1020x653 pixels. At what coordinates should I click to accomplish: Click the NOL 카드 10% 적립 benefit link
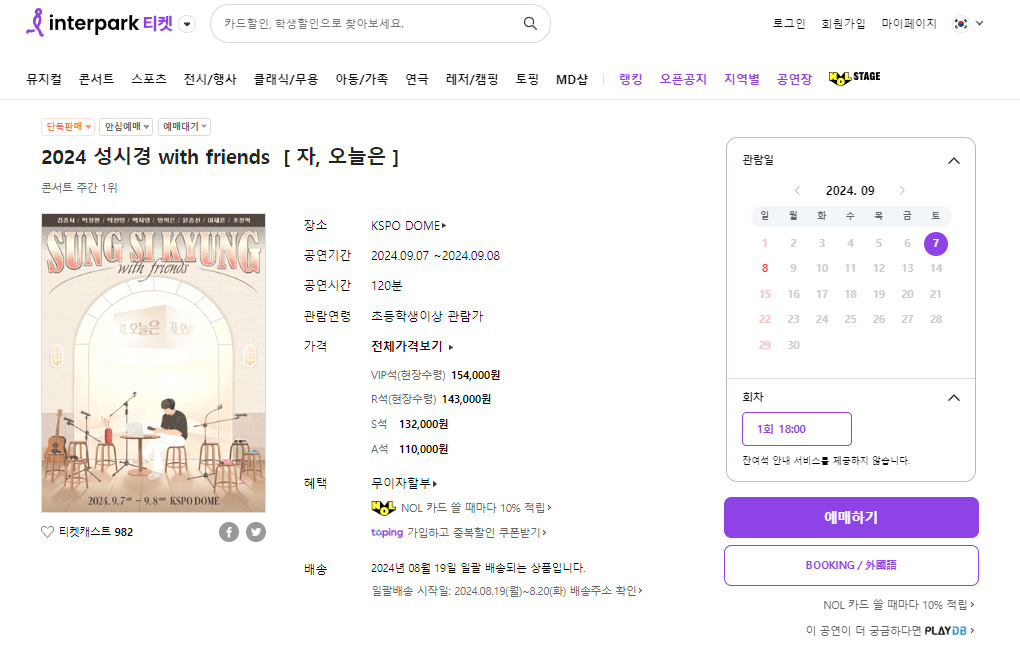461,508
